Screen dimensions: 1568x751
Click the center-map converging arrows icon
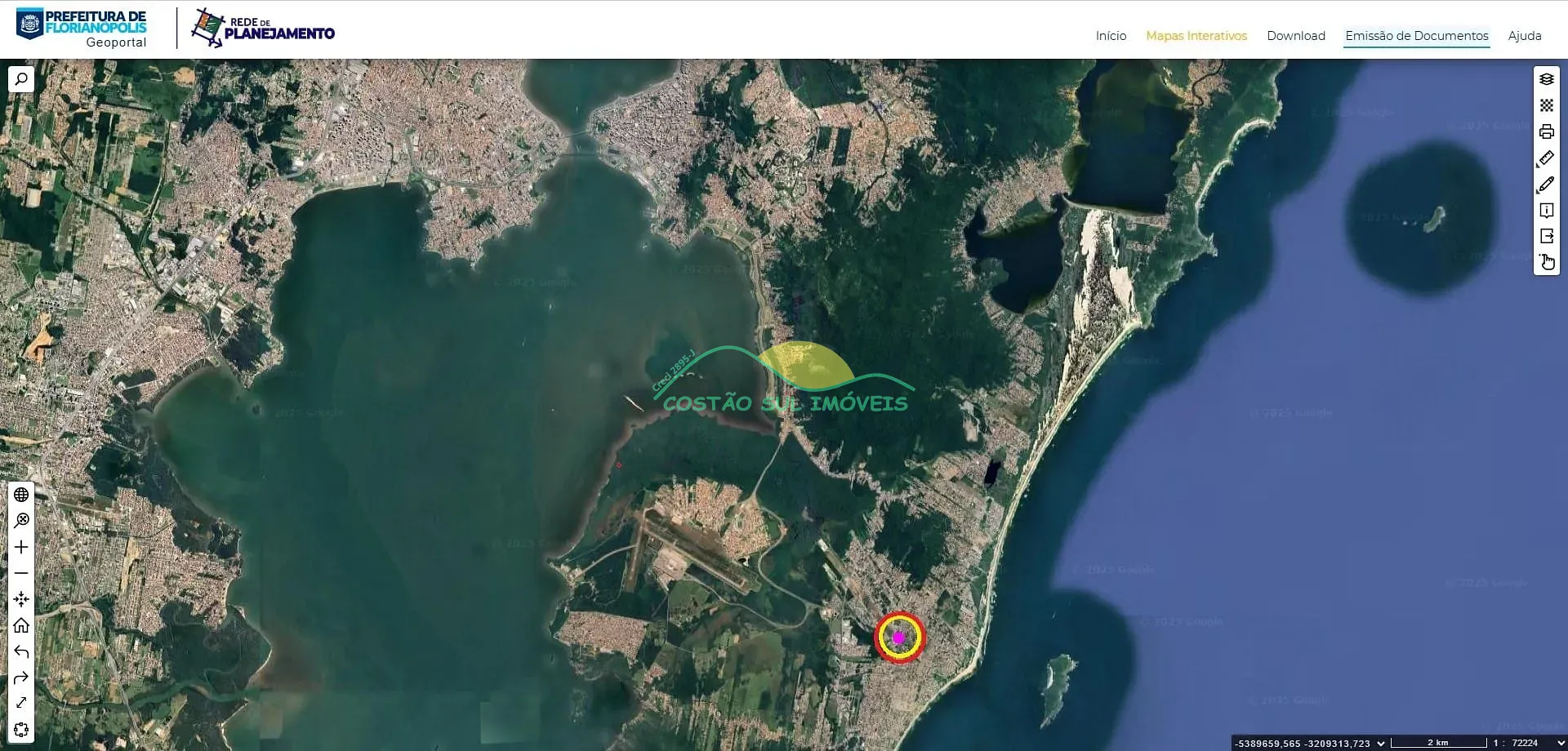point(21,599)
